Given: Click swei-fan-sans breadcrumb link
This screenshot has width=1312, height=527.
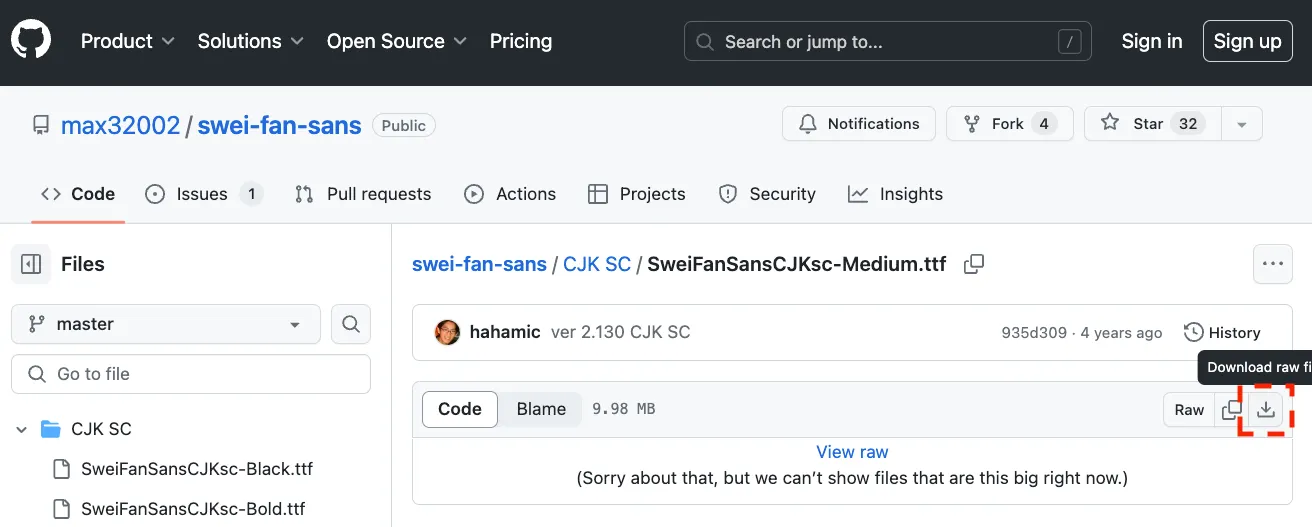Looking at the screenshot, I should pos(479,264).
